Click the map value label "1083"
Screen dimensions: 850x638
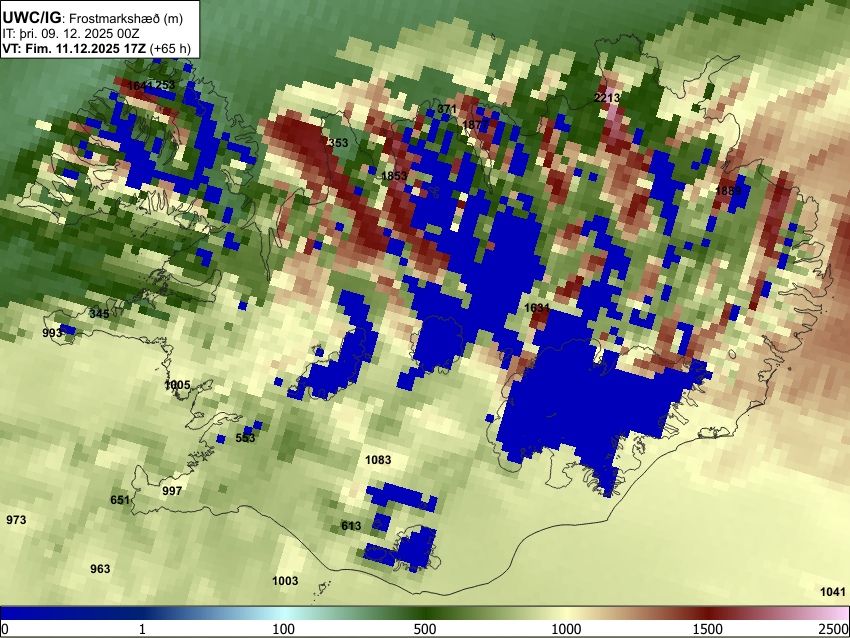click(x=378, y=460)
